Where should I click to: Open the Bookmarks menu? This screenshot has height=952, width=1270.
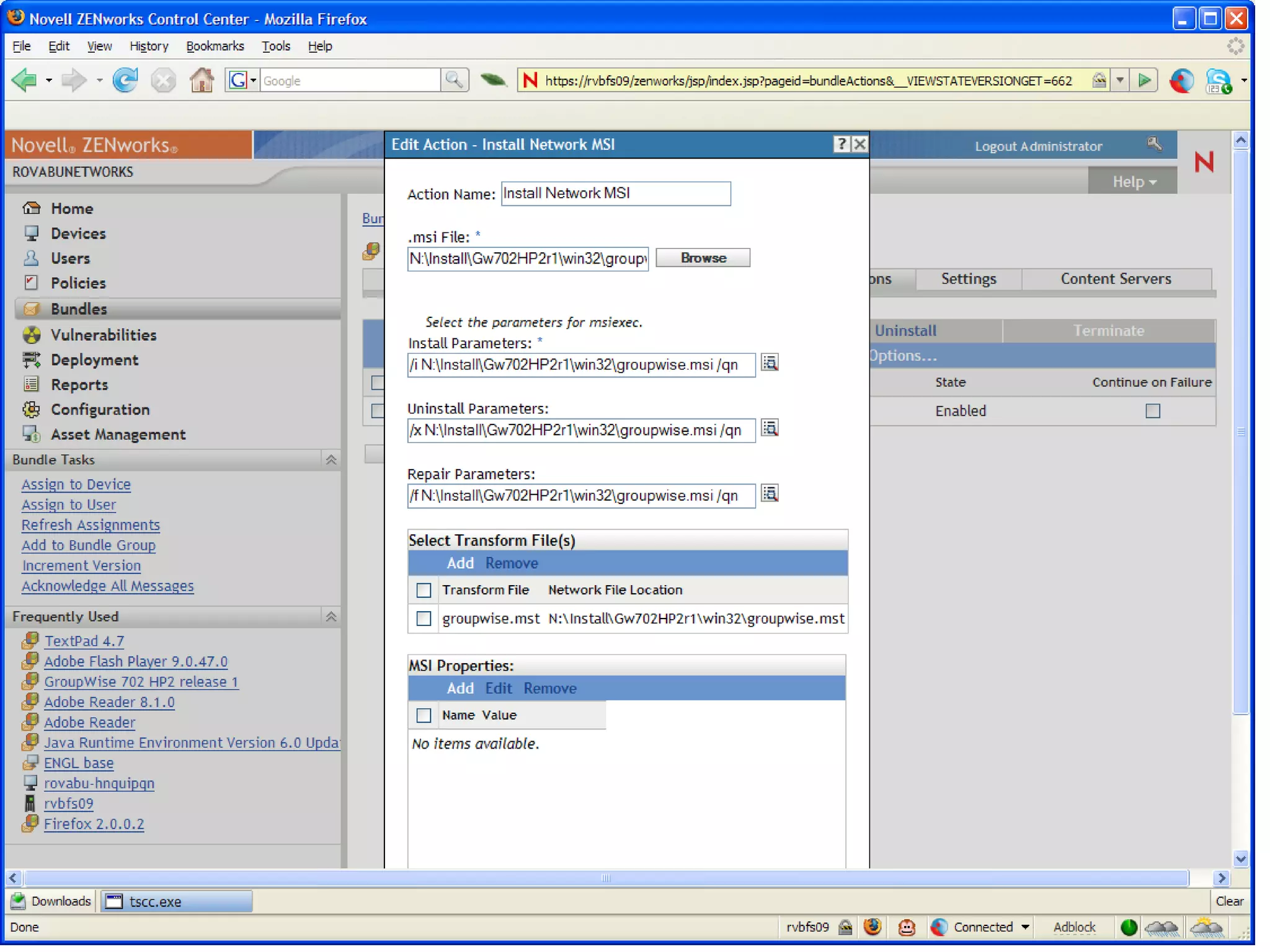coord(215,46)
